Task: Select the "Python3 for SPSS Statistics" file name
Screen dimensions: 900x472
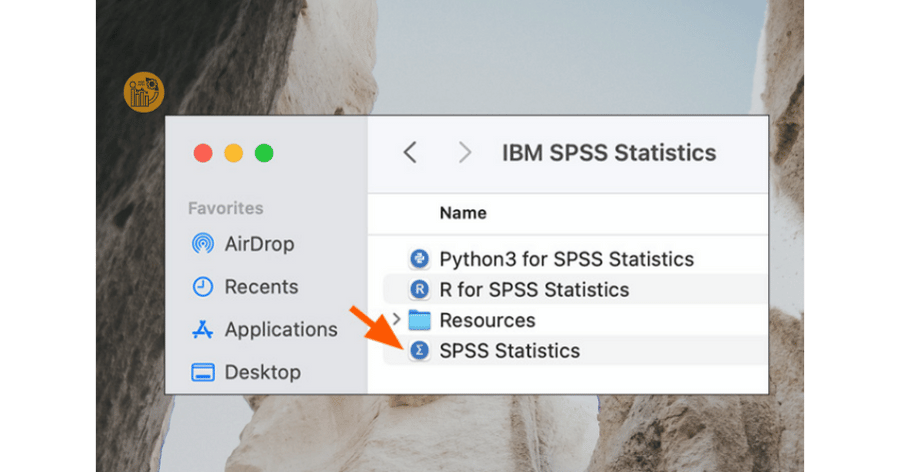Action: point(567,260)
